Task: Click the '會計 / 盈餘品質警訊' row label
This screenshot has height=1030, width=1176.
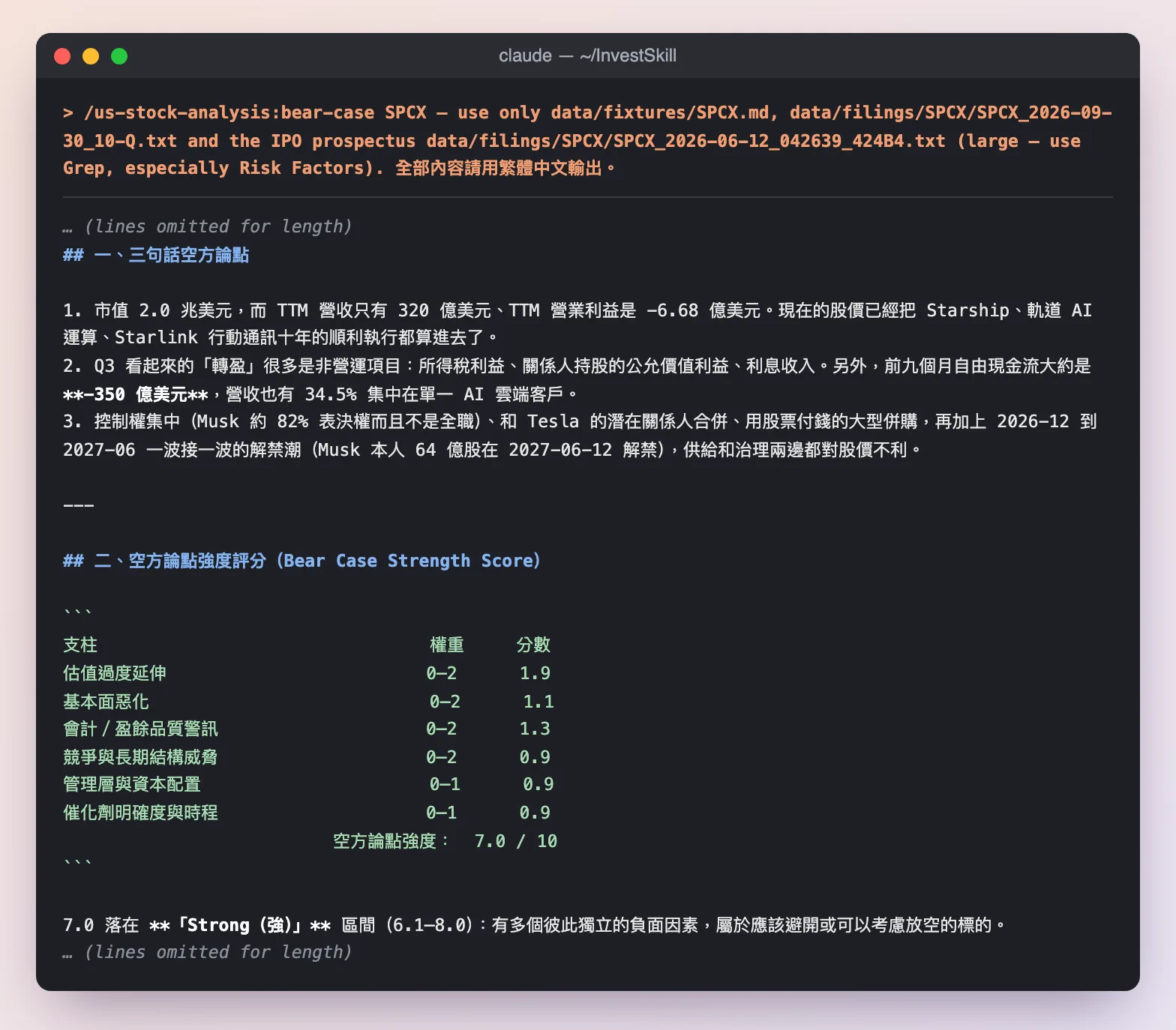Action: pos(140,729)
